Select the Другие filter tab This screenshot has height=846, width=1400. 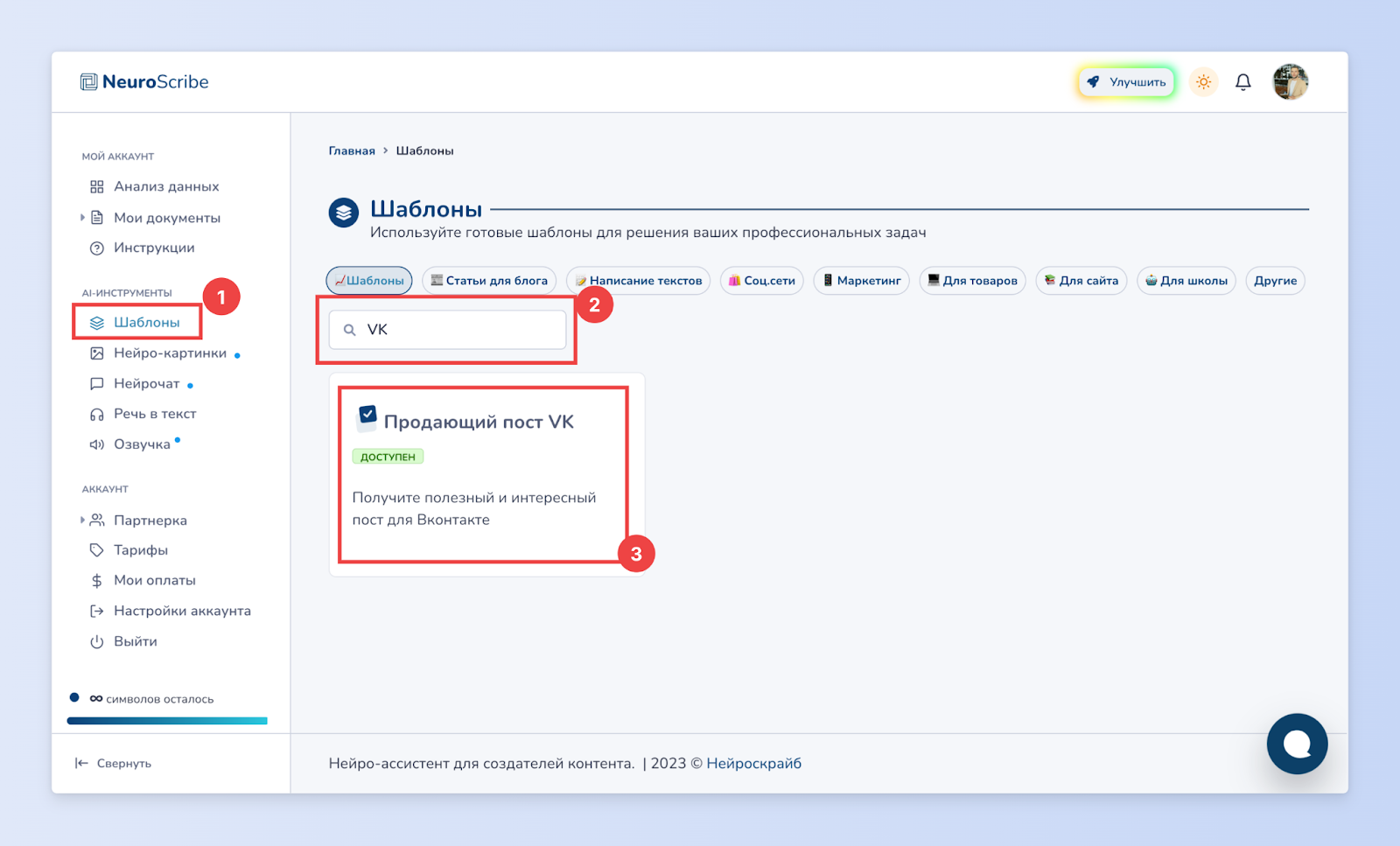(1275, 281)
